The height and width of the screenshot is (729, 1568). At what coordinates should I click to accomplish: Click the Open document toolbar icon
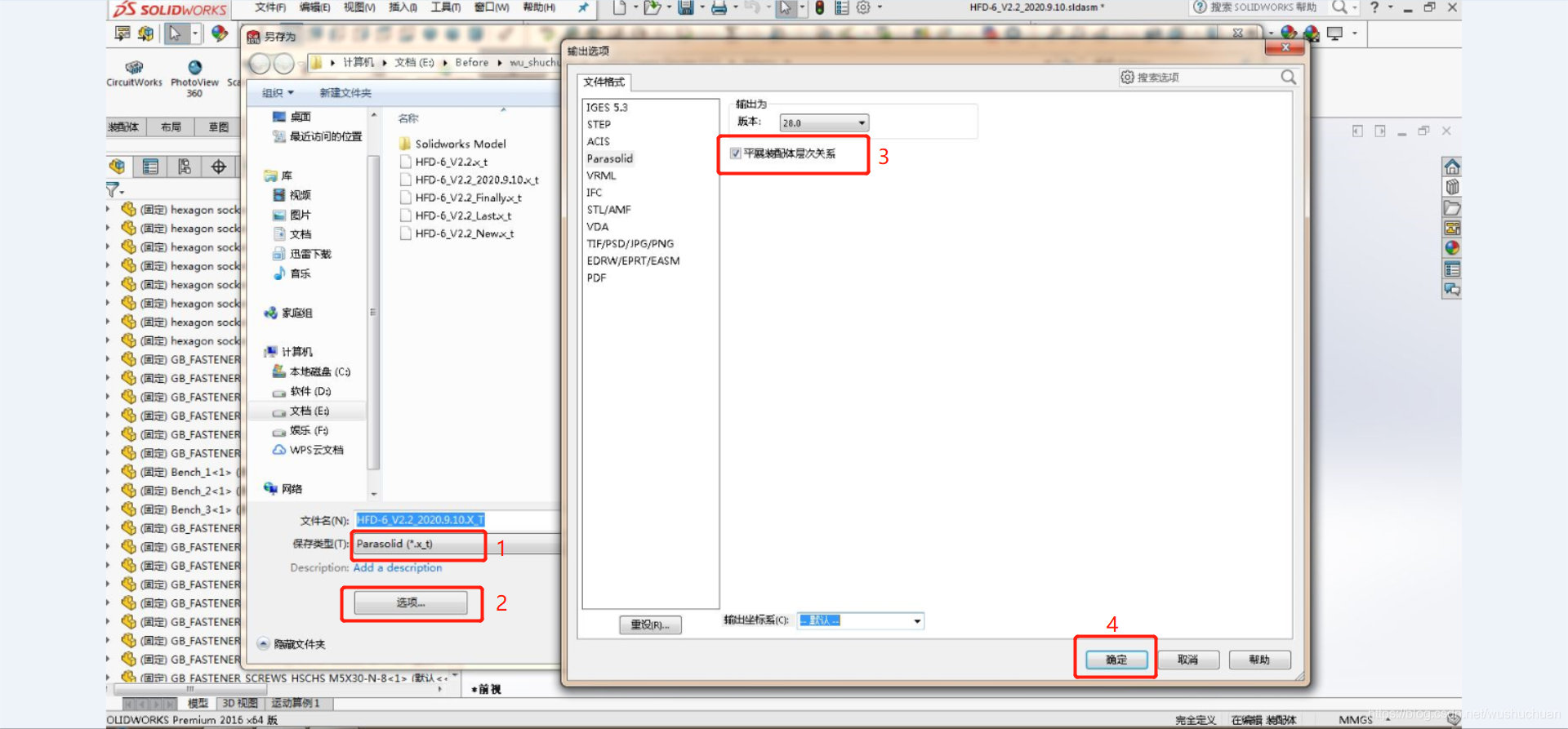coord(652,8)
